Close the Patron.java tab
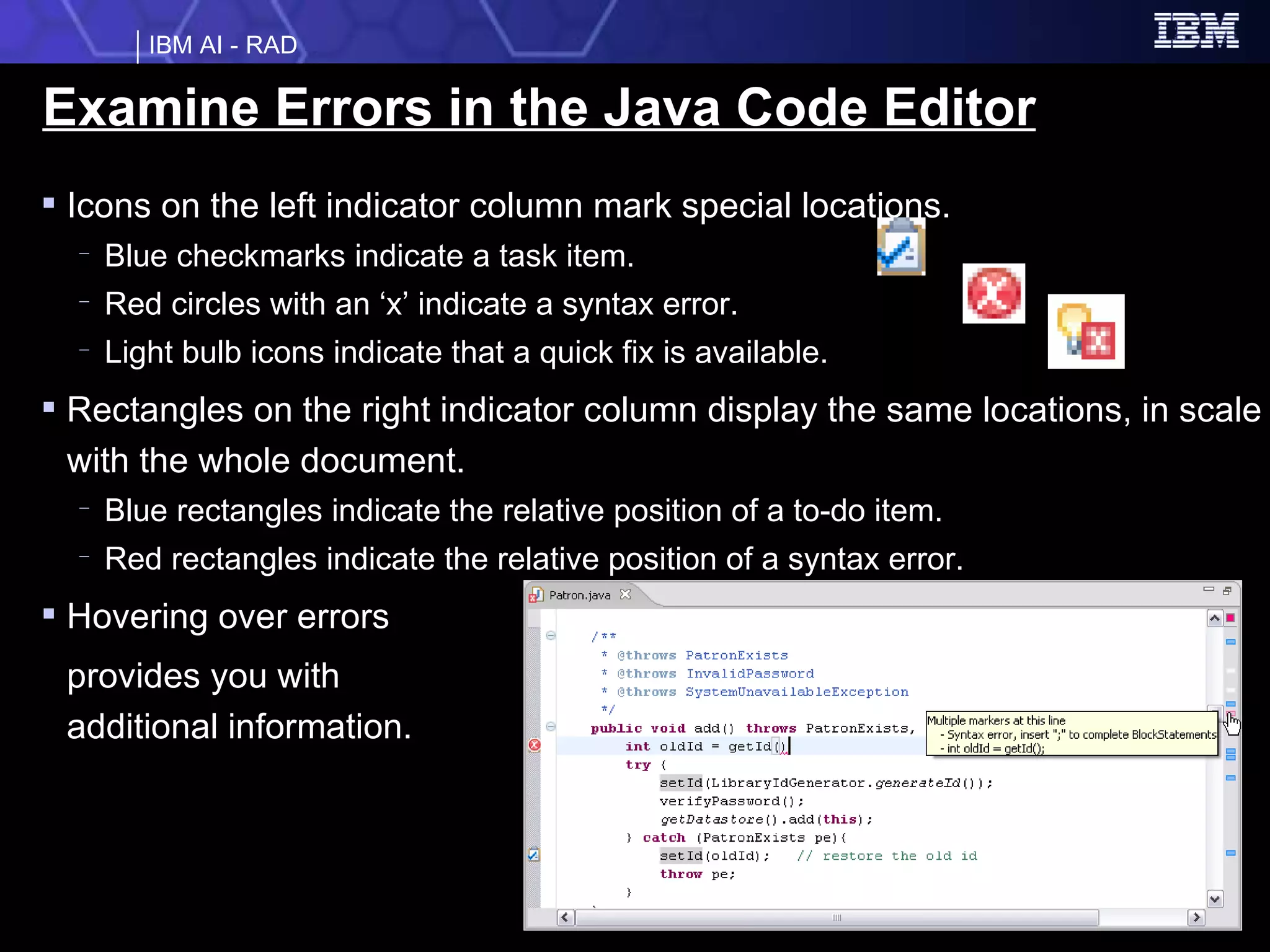 [x=625, y=594]
